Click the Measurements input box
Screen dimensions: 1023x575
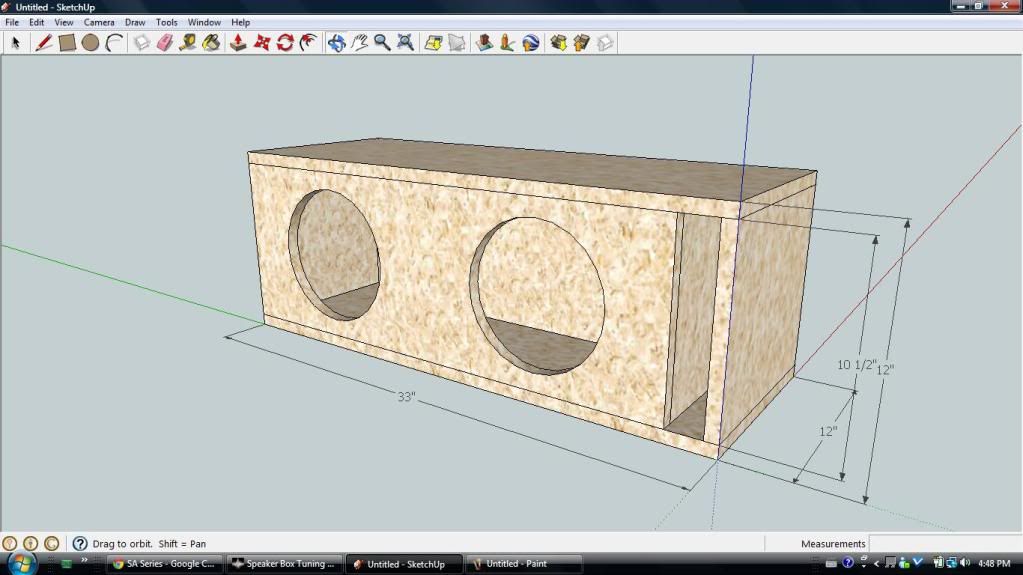[x=945, y=544]
